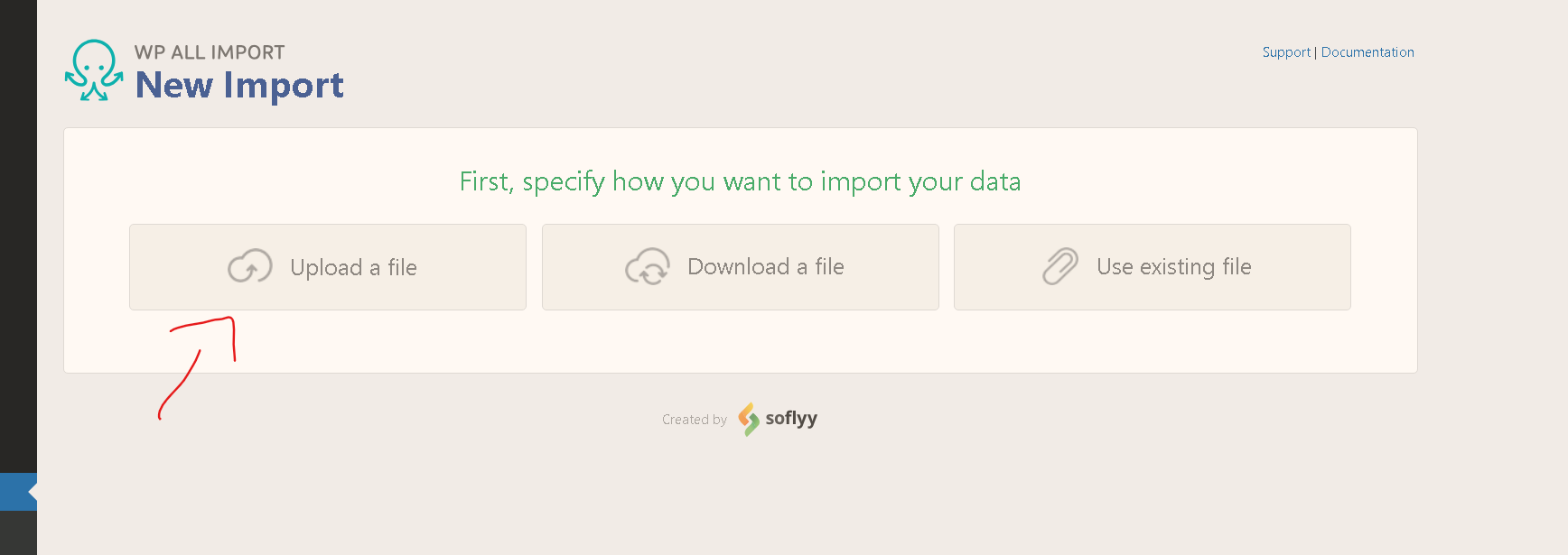The image size is (1568, 555).
Task: Select the Download a file text option
Action: [x=766, y=267]
